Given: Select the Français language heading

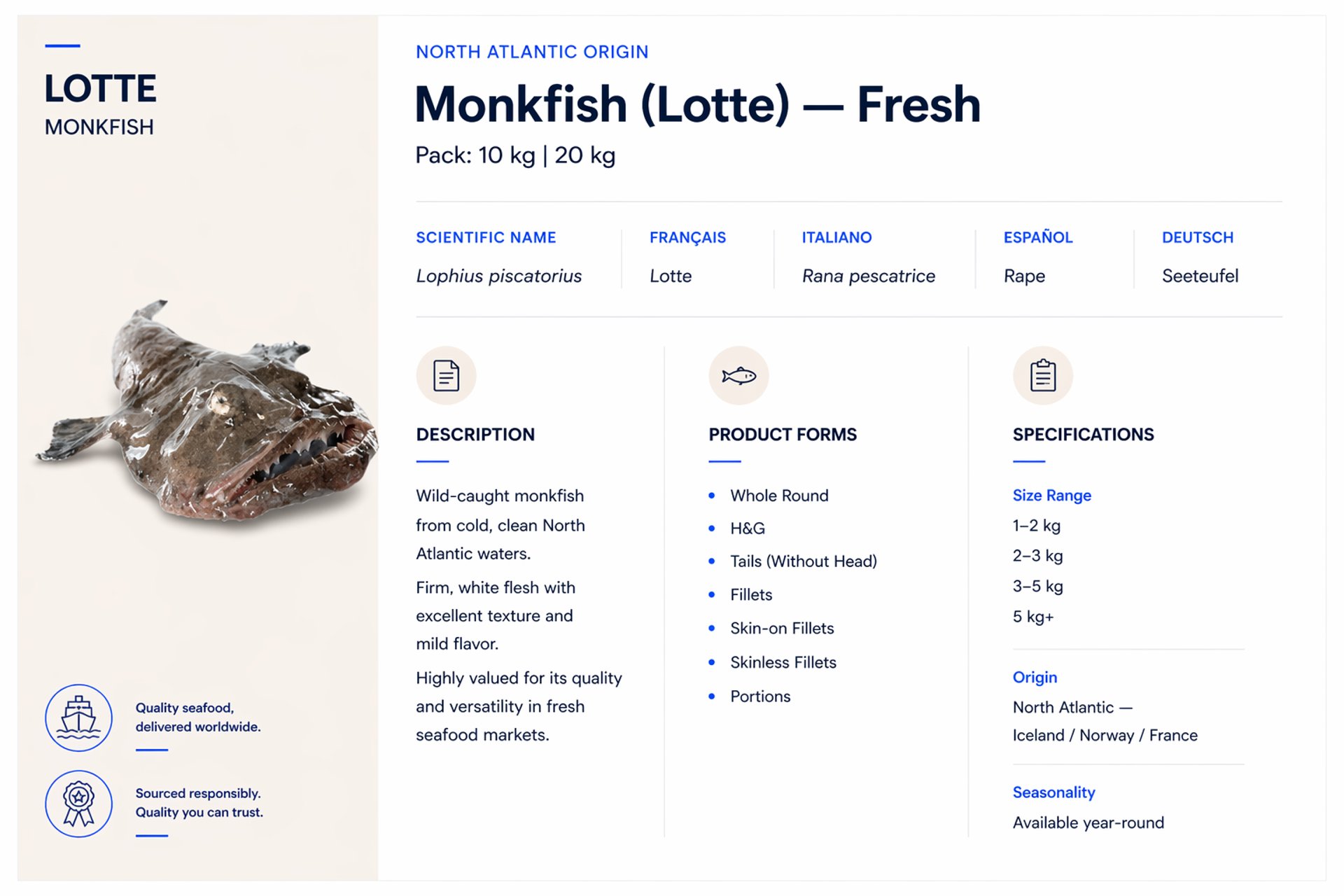Looking at the screenshot, I should [x=687, y=238].
